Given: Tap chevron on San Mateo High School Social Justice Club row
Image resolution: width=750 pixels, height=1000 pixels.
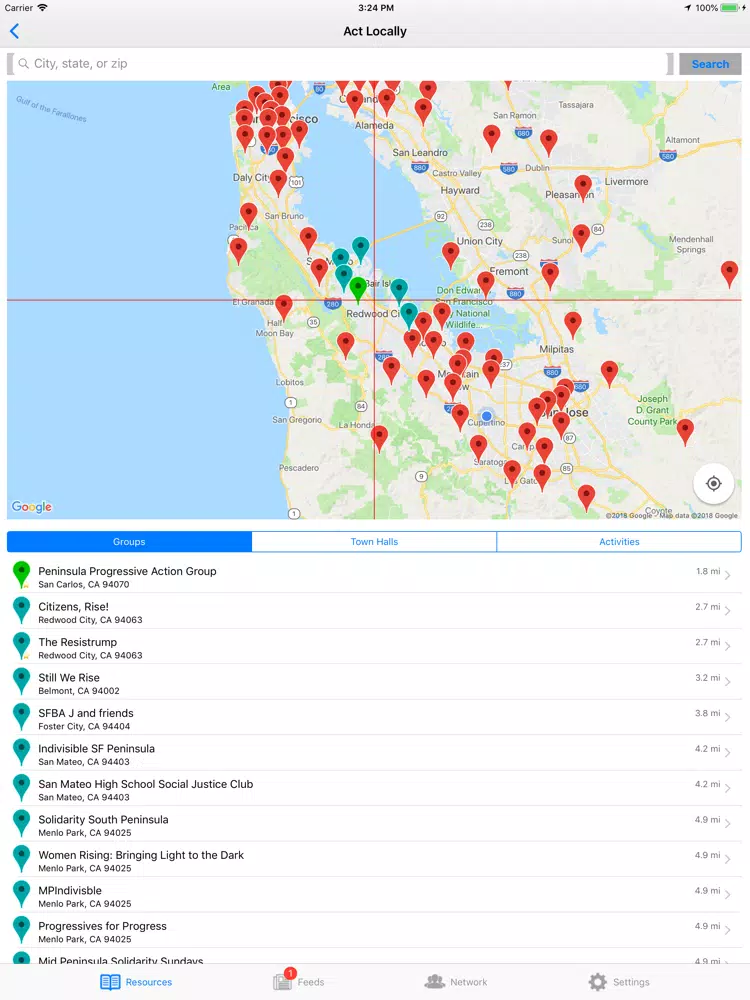Looking at the screenshot, I should click(x=728, y=789).
